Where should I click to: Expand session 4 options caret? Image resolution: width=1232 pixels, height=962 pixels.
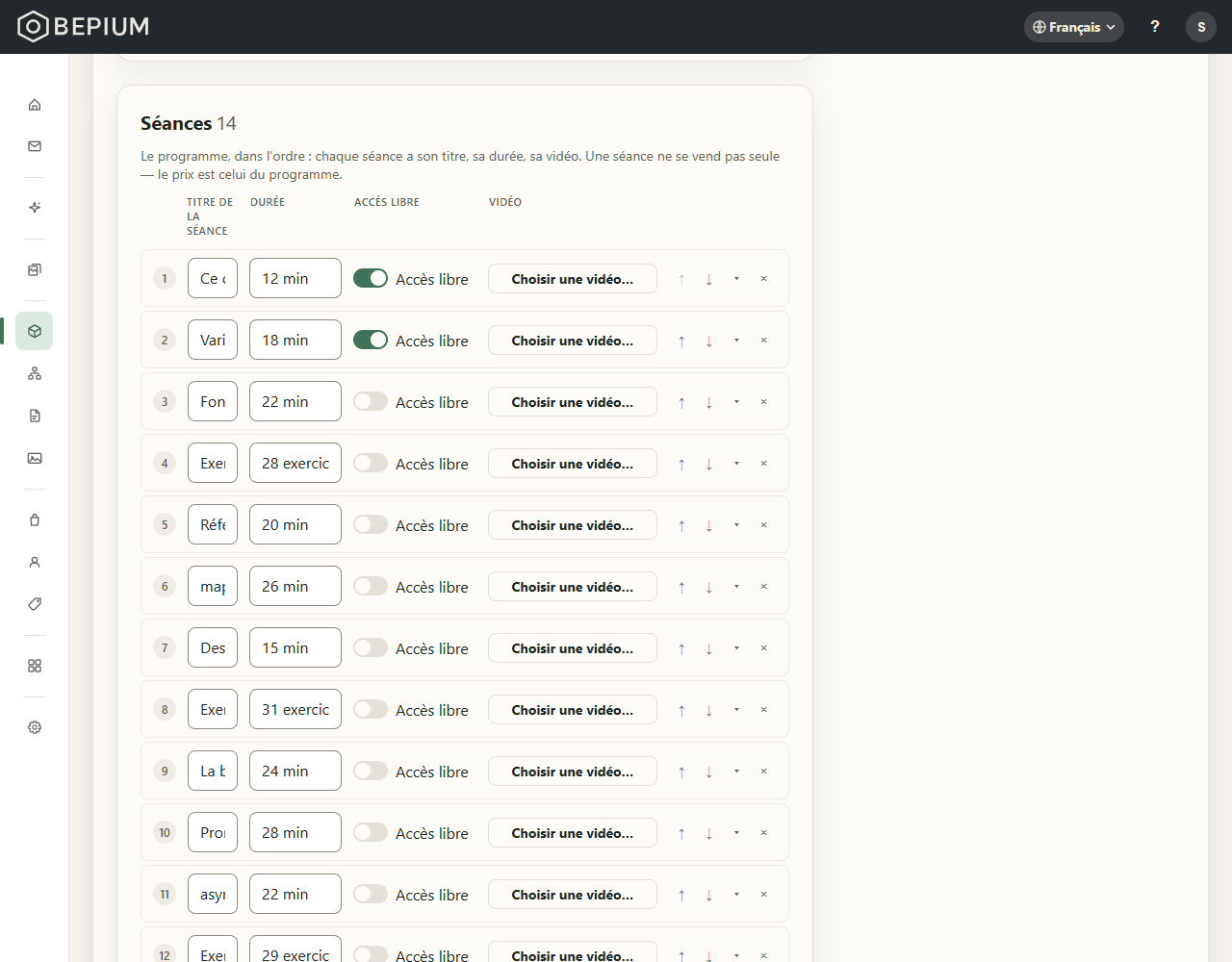(x=737, y=464)
